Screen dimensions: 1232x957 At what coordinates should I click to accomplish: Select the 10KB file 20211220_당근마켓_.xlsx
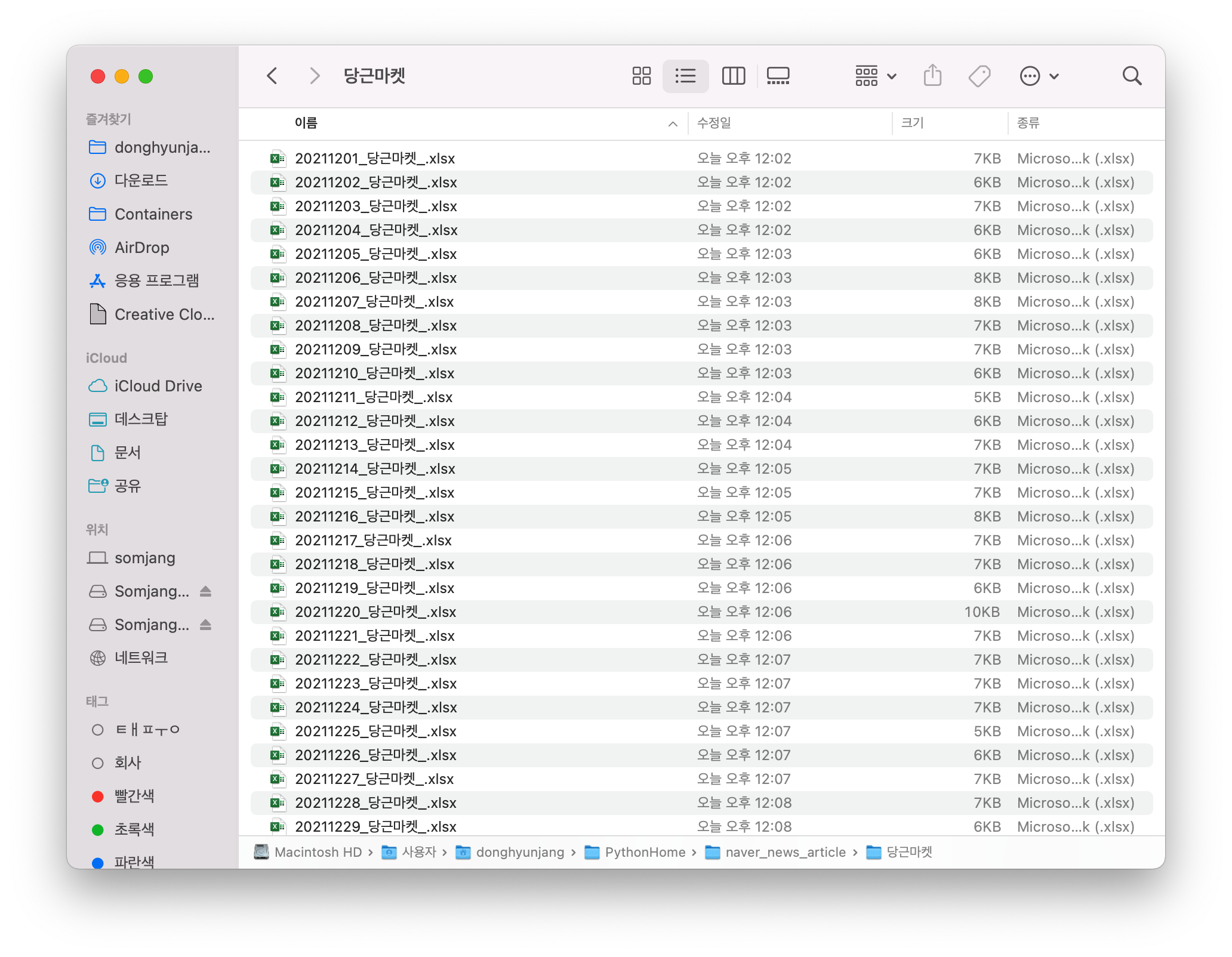click(x=702, y=612)
